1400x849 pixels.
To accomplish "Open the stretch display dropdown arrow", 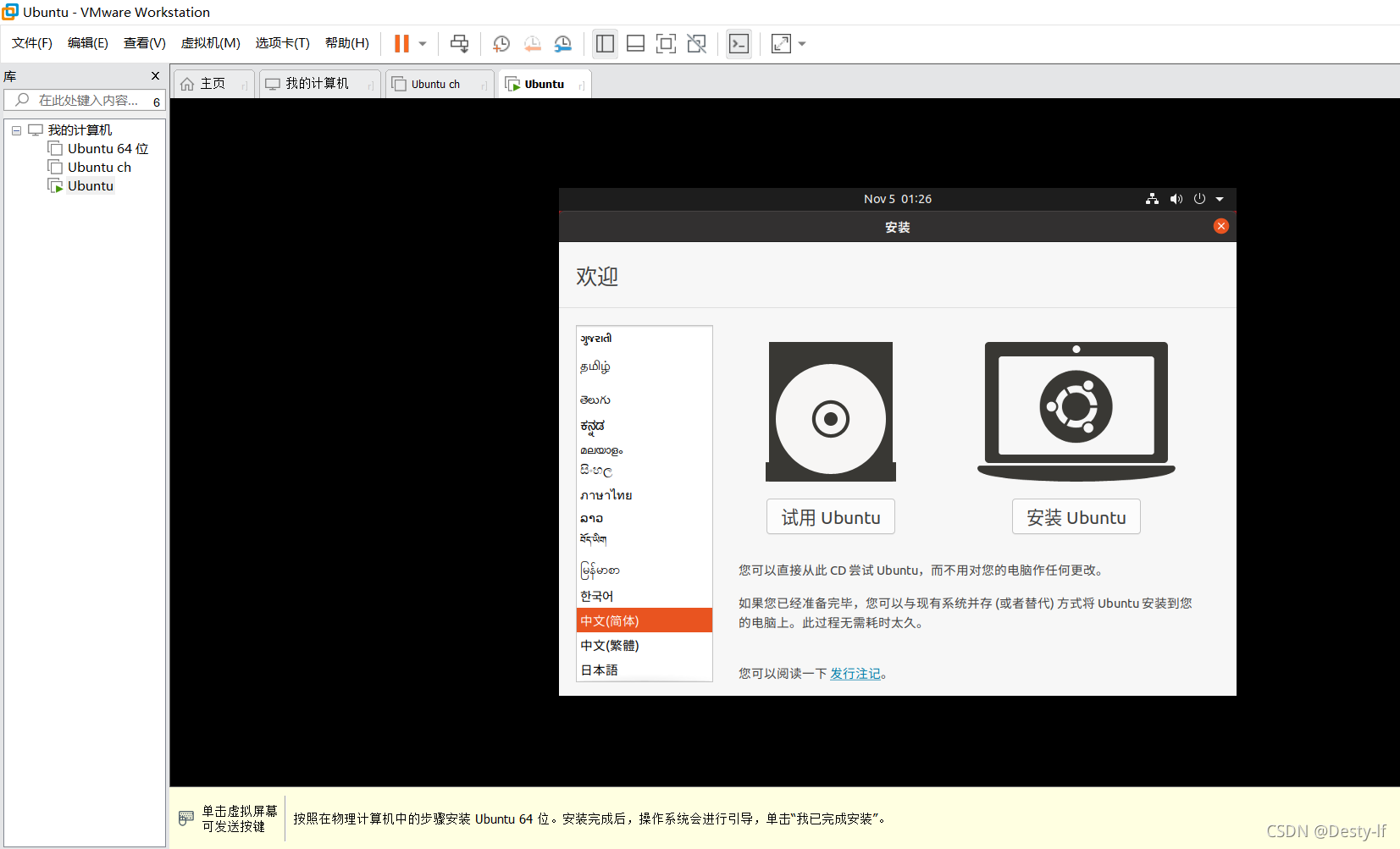I will 802,44.
